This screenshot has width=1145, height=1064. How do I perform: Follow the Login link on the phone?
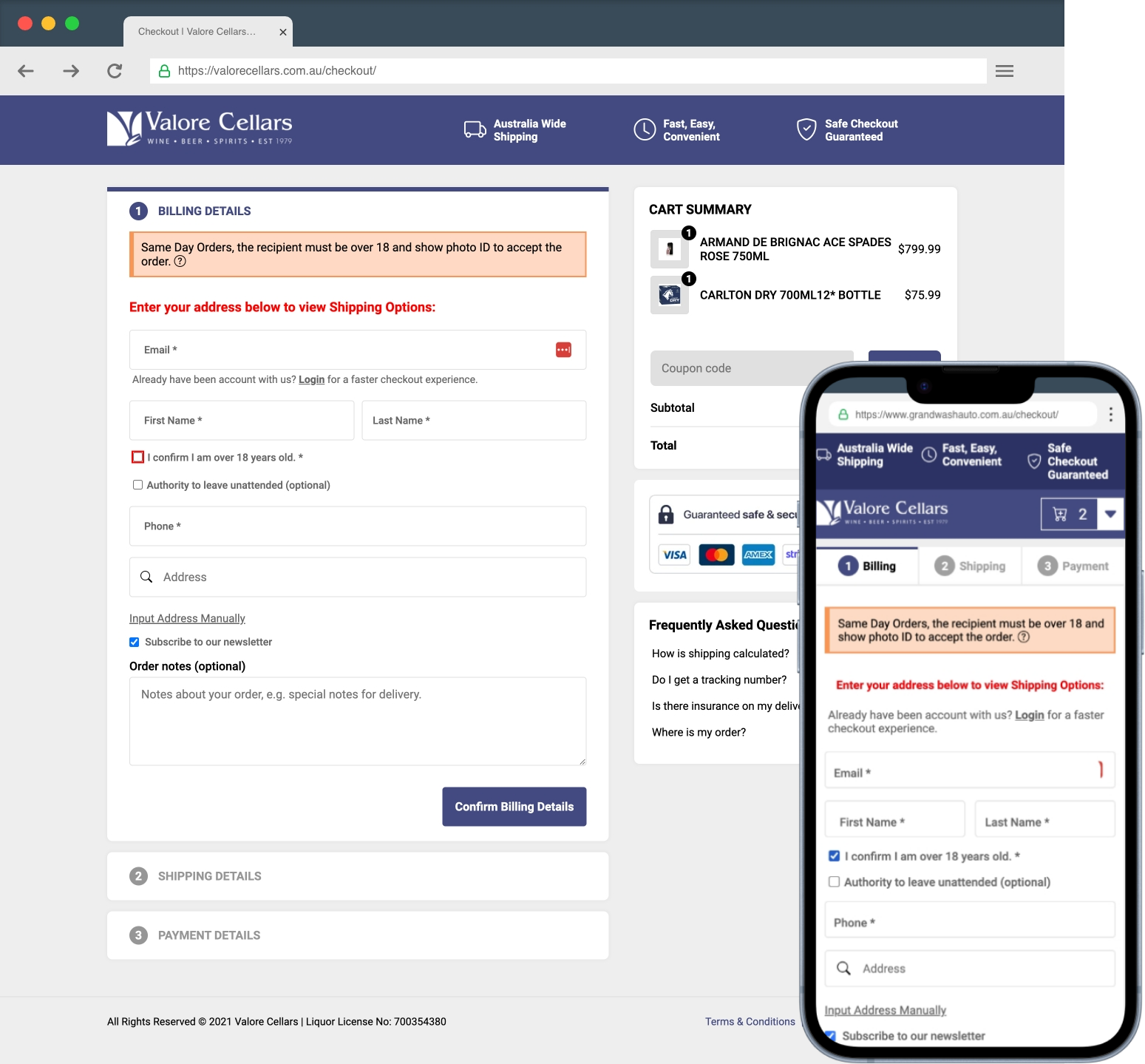pyautogui.click(x=1029, y=715)
